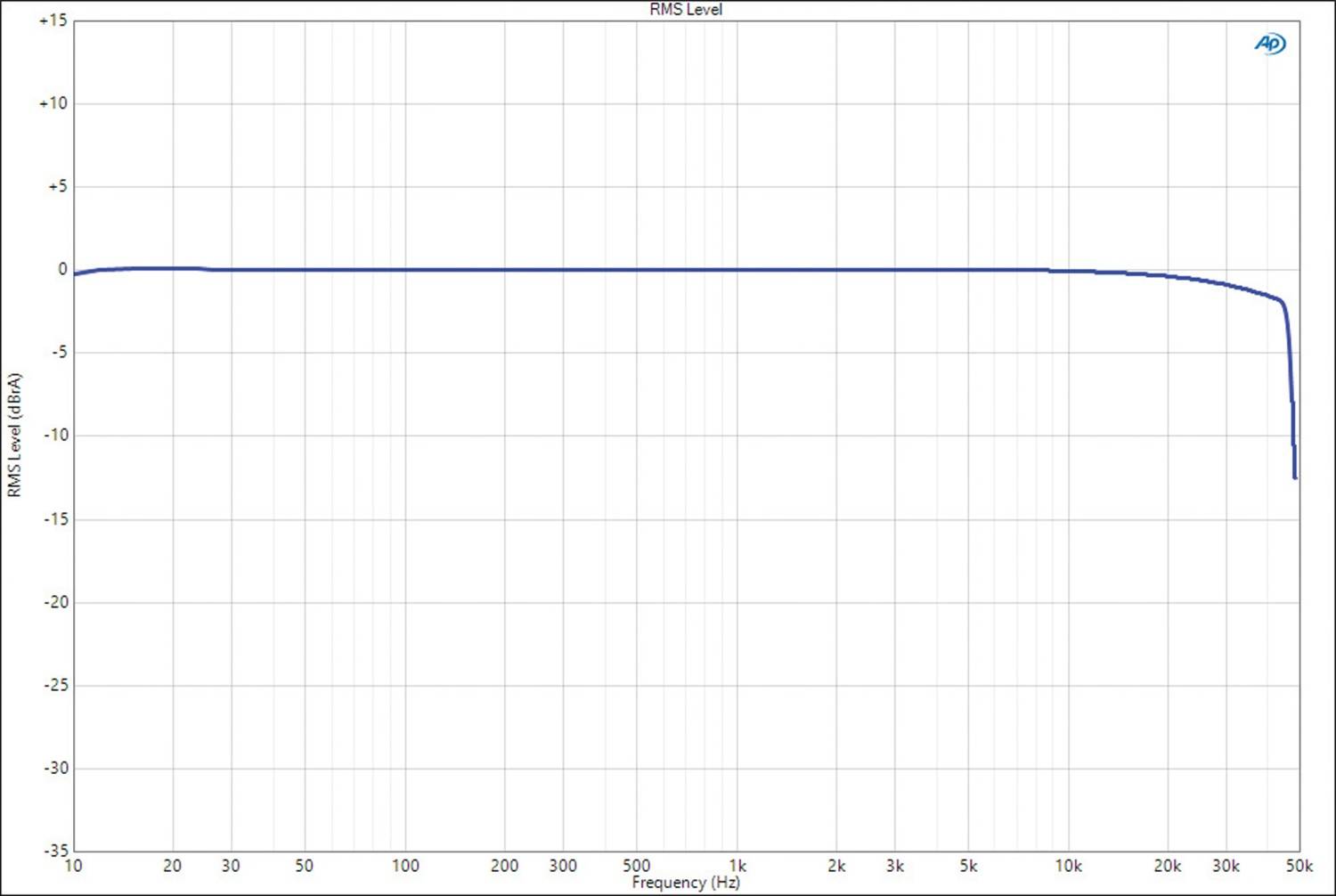Click the '+5' y-axis label

point(57,186)
